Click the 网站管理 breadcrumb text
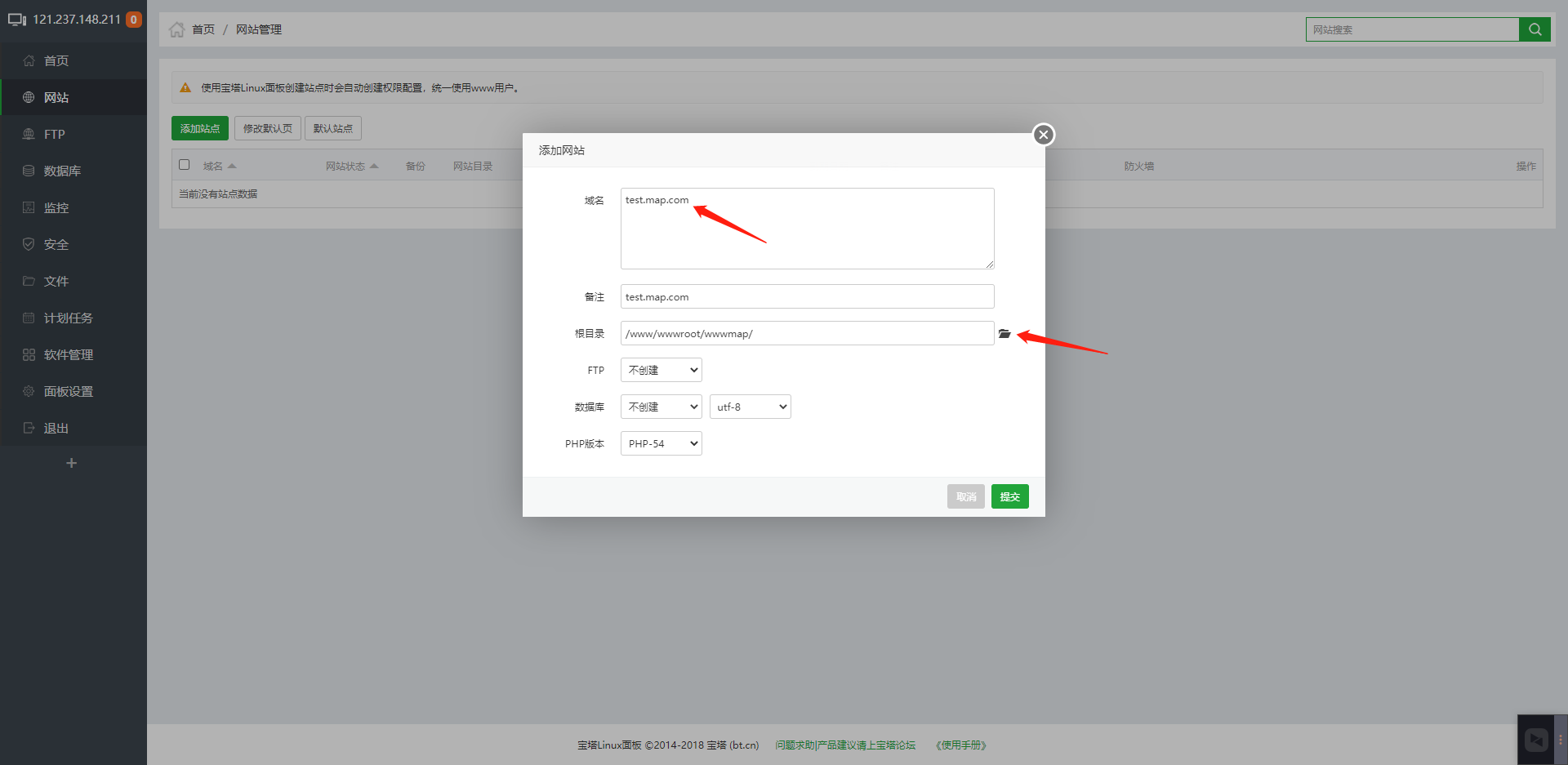The image size is (1568, 765). [259, 29]
